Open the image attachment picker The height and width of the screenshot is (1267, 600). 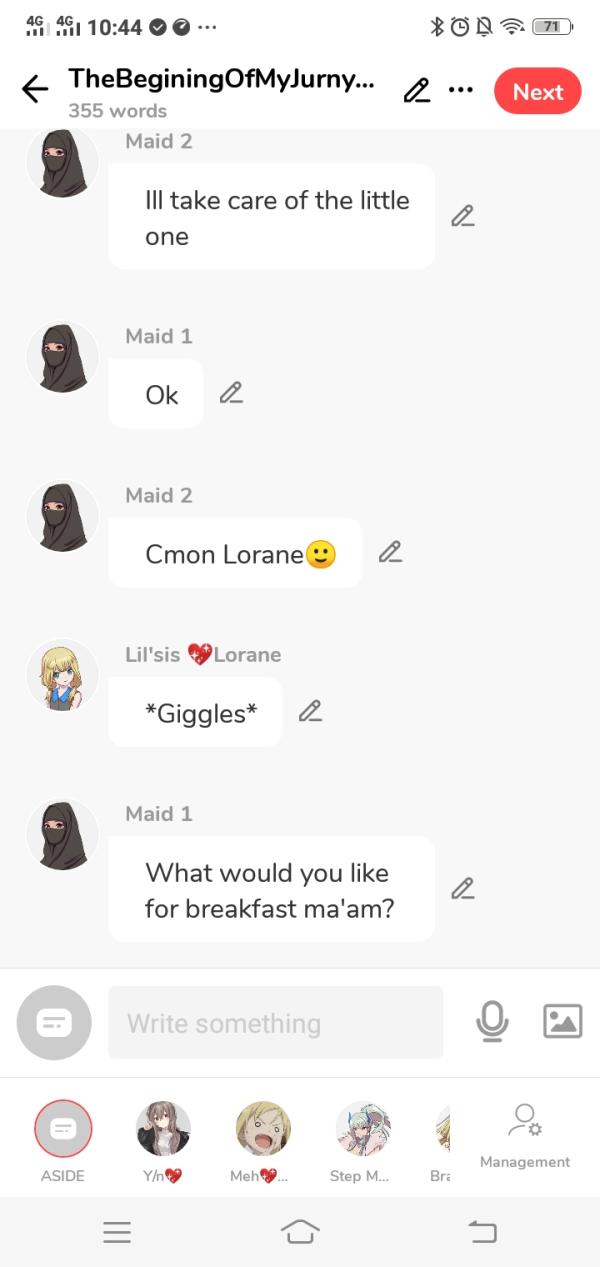point(562,1021)
